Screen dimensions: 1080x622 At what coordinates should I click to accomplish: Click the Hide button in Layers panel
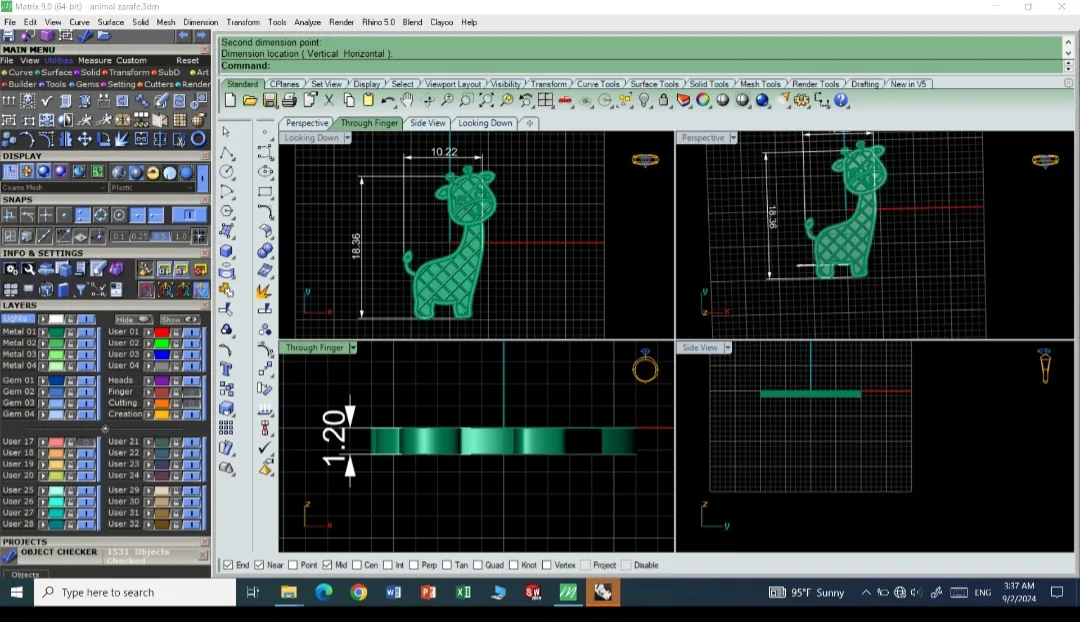(x=132, y=320)
